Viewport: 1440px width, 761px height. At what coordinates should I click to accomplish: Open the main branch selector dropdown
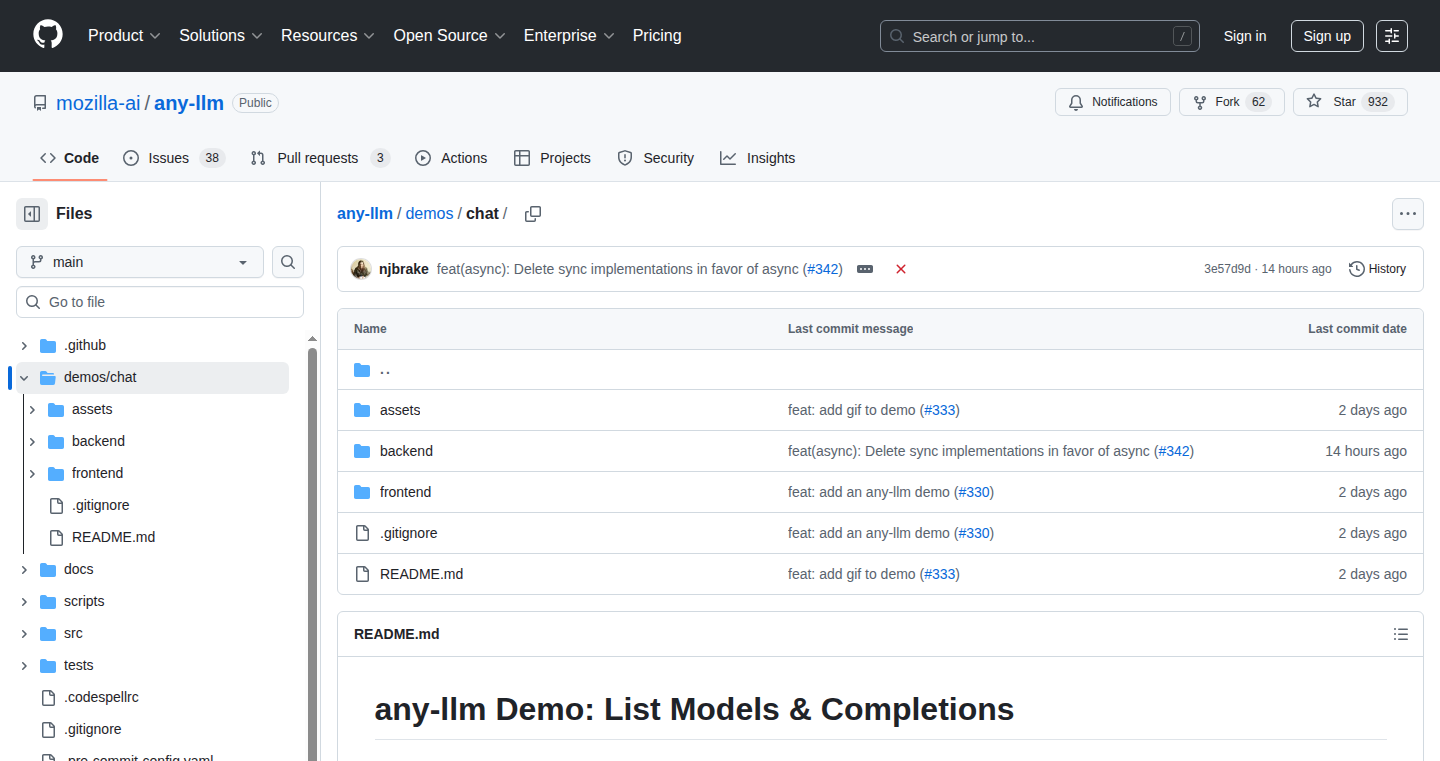pyautogui.click(x=140, y=262)
